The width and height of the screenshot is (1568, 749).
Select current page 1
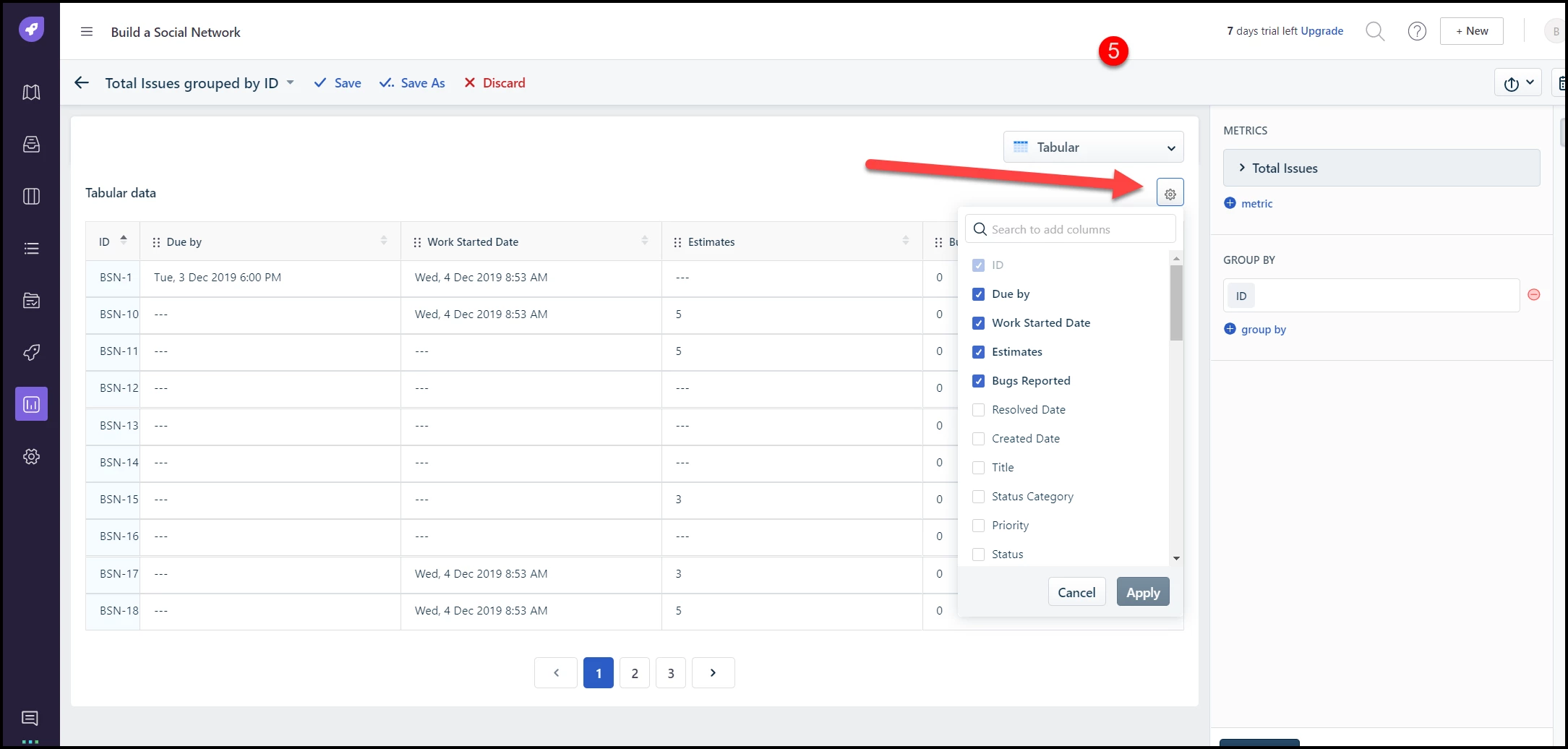click(x=599, y=672)
